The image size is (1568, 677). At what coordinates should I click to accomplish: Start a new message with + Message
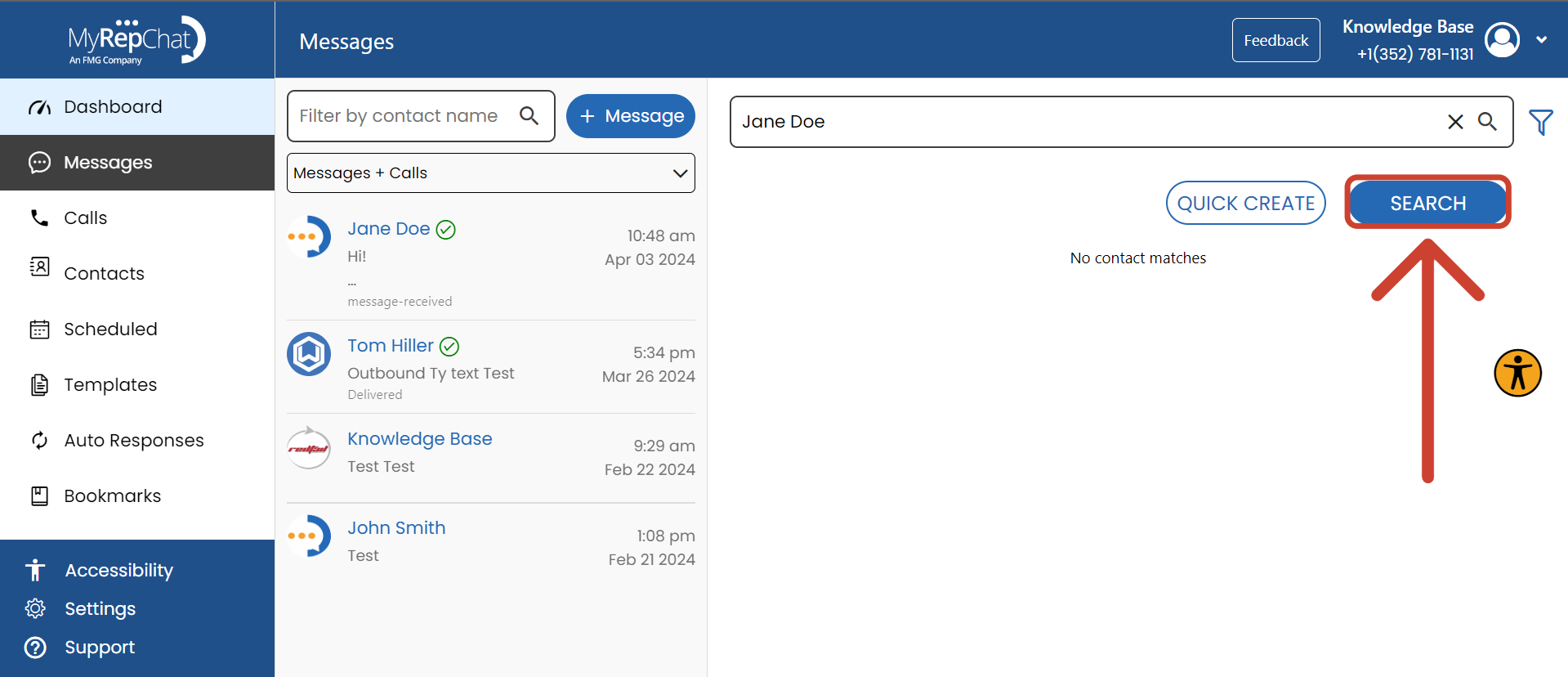(630, 116)
